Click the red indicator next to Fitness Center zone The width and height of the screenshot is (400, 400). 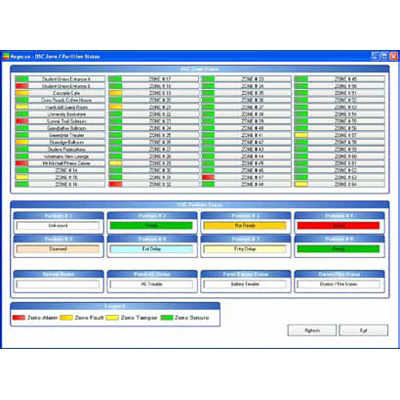[22, 163]
